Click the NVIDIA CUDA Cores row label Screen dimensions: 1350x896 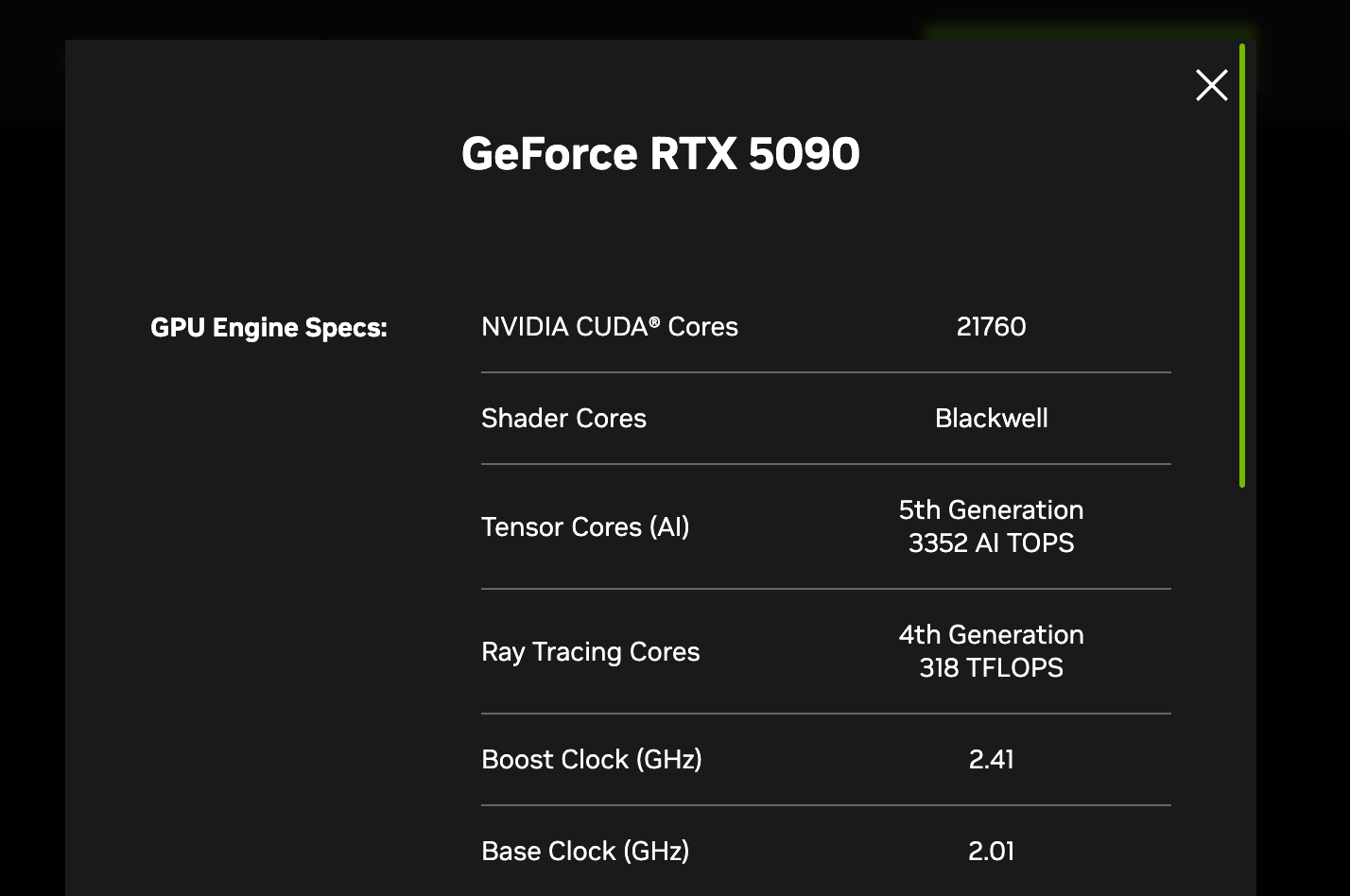point(609,327)
